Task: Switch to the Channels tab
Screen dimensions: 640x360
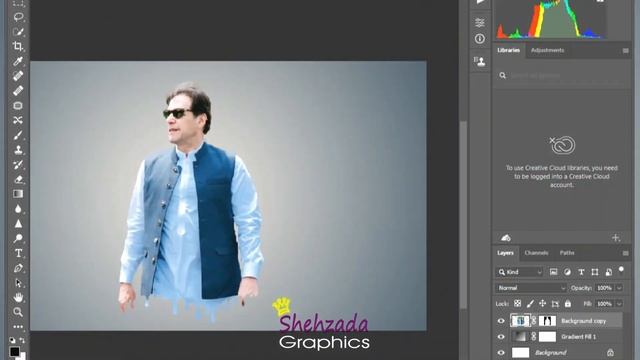Action: (x=536, y=253)
